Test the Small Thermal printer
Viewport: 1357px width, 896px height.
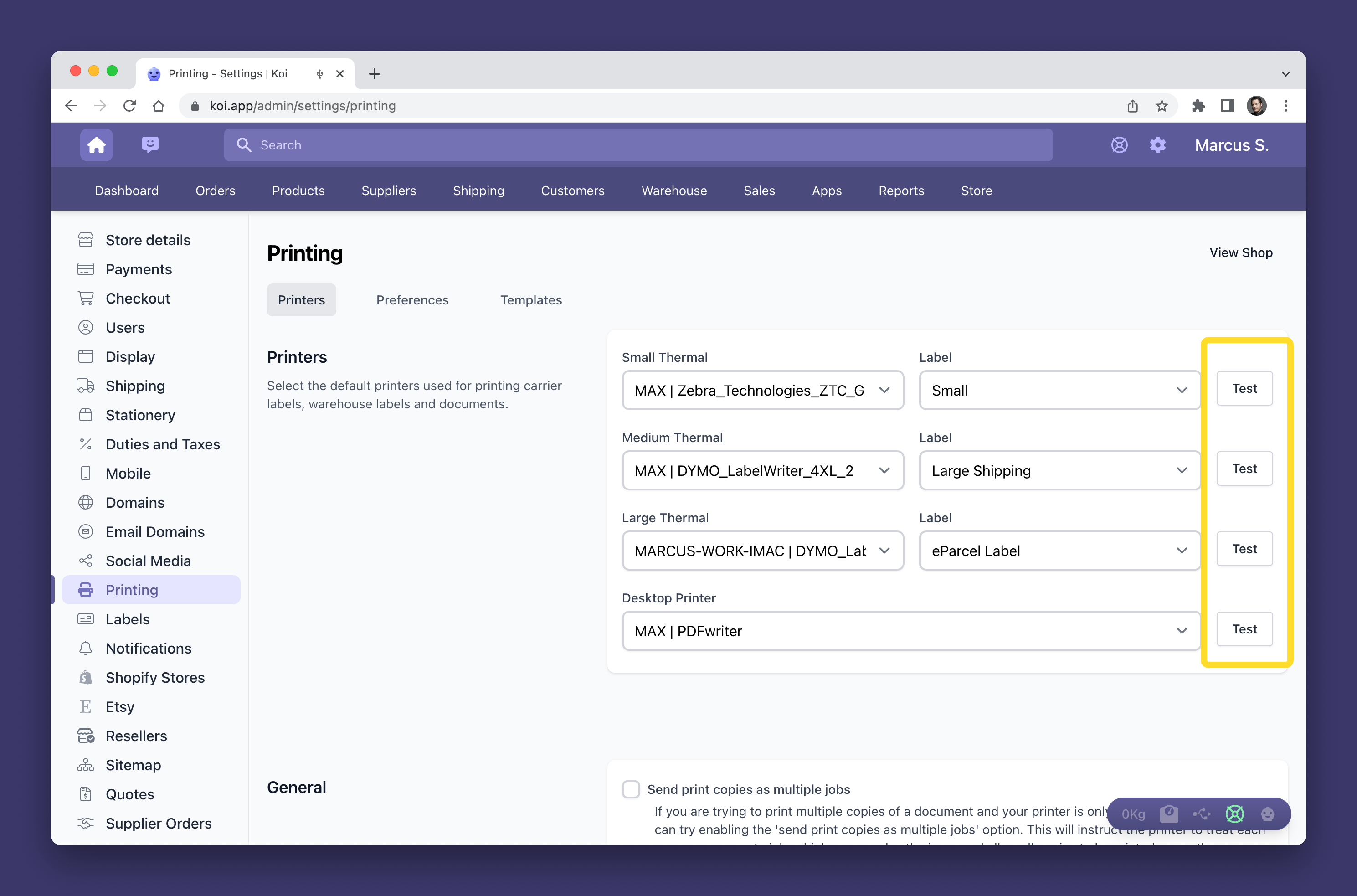1244,389
